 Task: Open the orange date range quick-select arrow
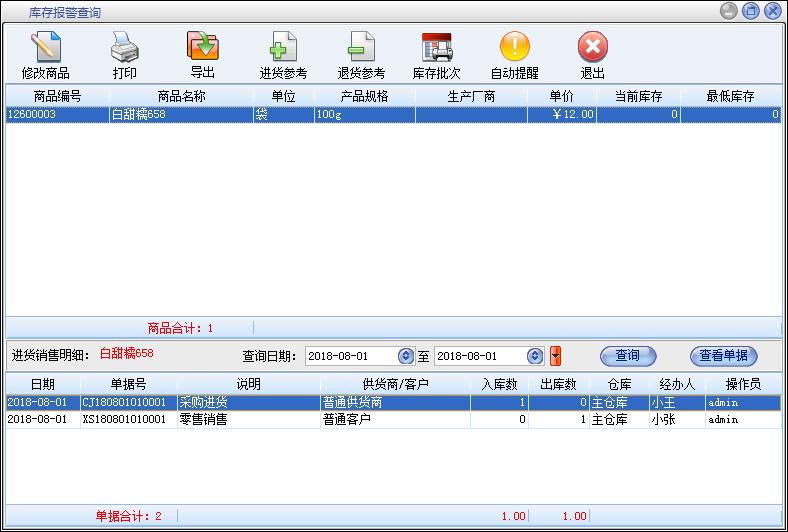(556, 356)
